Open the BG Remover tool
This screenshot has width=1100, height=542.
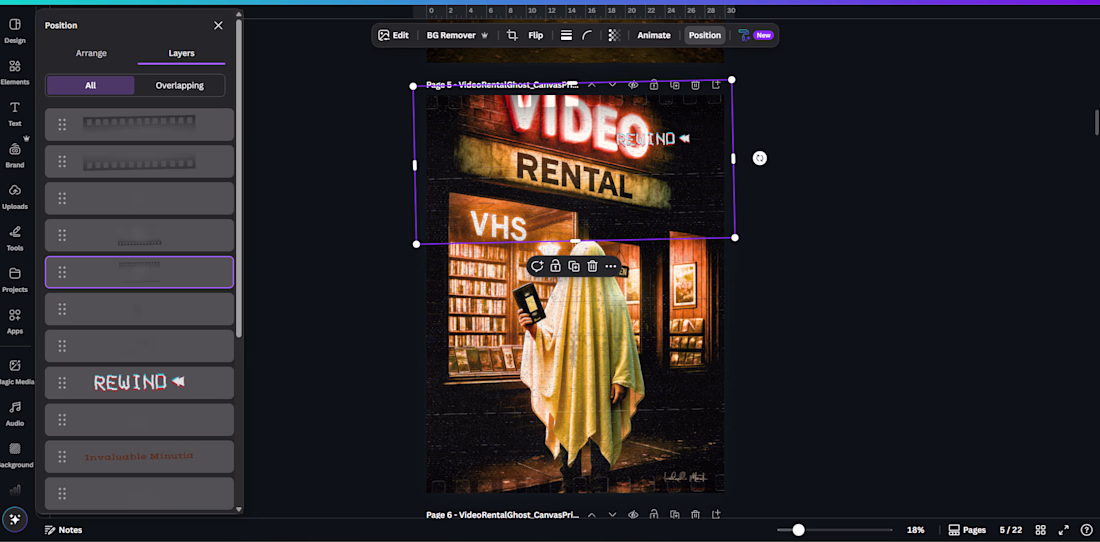click(457, 35)
